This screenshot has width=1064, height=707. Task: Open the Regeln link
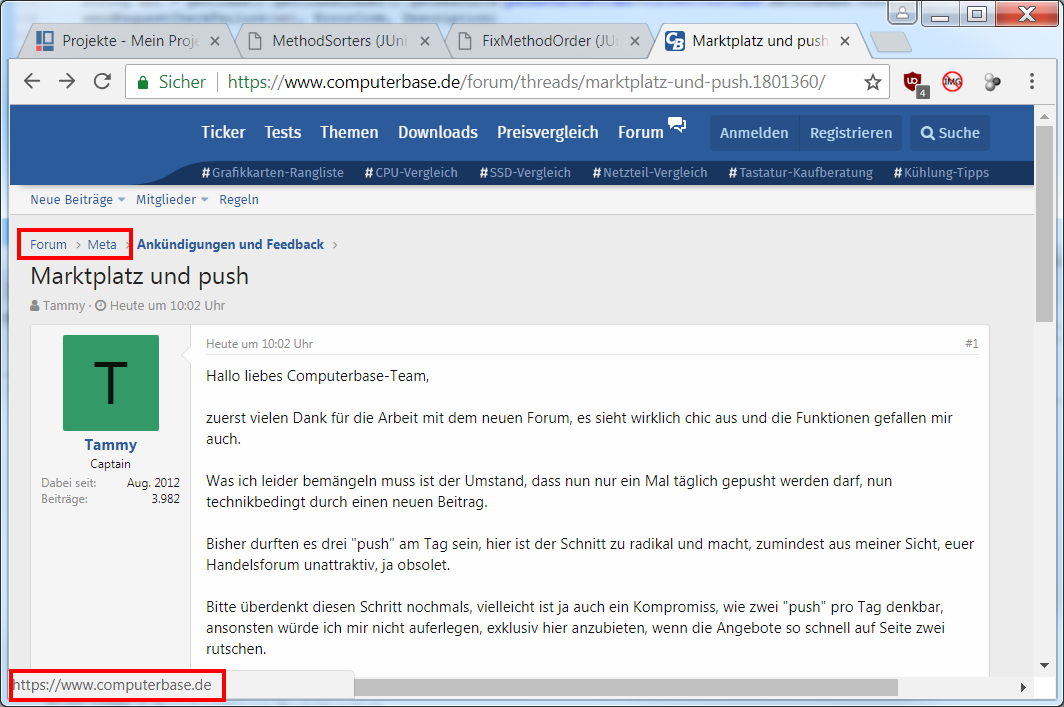click(x=239, y=199)
